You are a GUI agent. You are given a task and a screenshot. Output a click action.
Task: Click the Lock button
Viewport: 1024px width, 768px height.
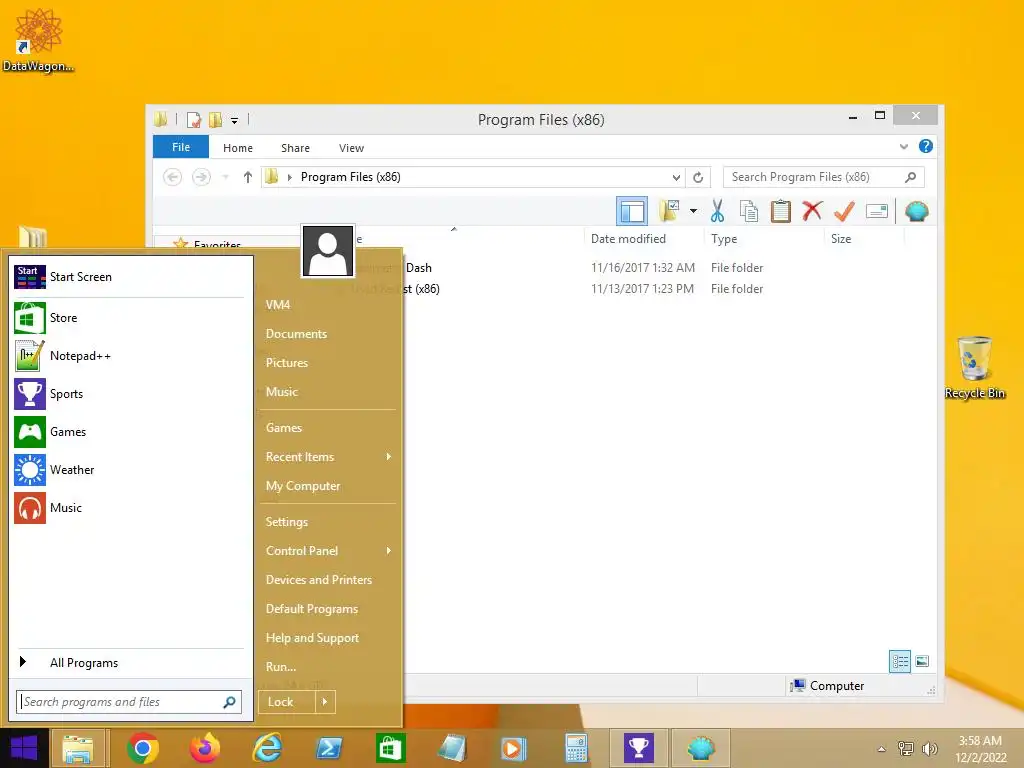[x=287, y=702]
